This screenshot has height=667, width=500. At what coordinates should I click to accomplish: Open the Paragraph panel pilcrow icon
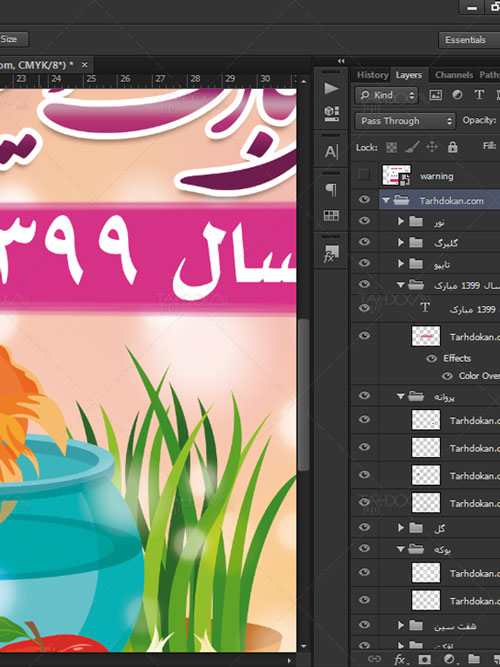331,190
